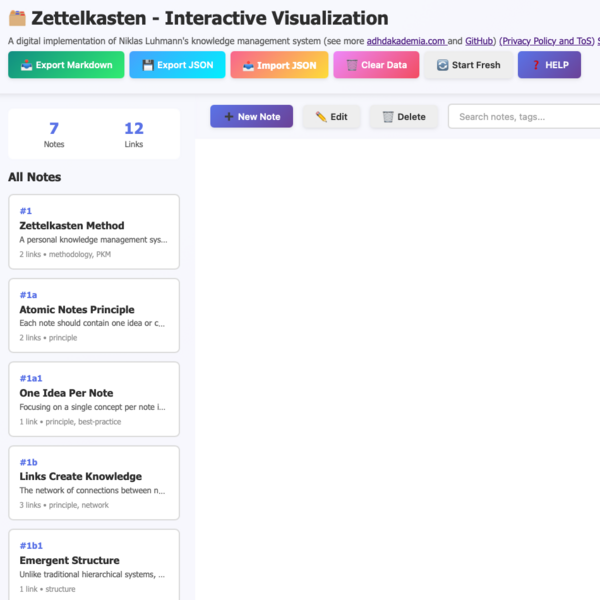This screenshot has height=600, width=600.
Task: Click the Delete button
Action: tap(404, 116)
